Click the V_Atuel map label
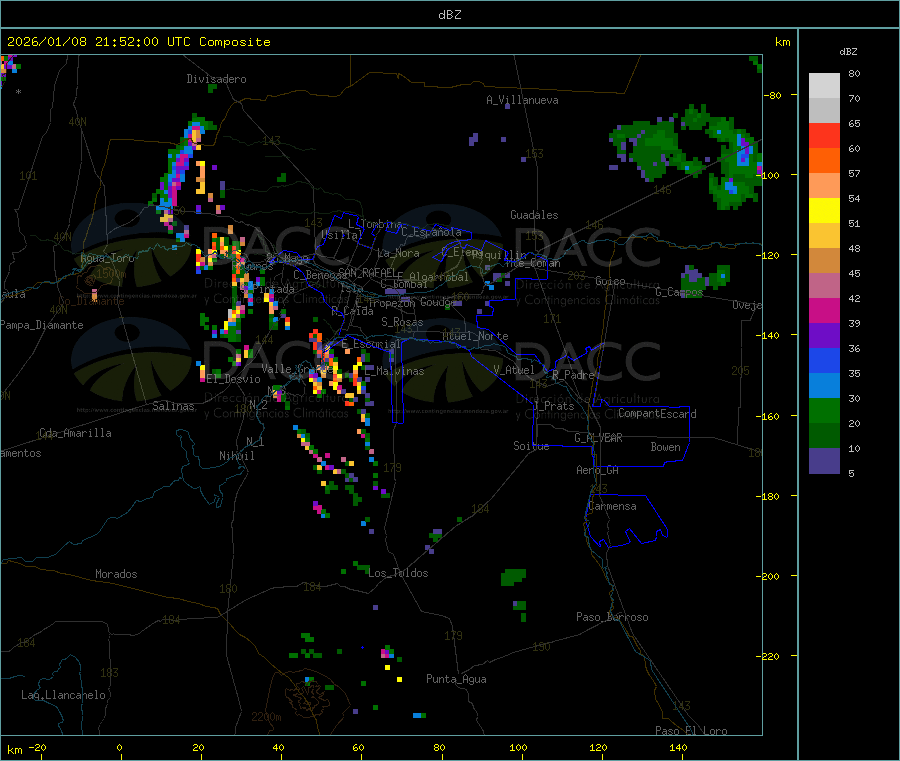 point(514,370)
